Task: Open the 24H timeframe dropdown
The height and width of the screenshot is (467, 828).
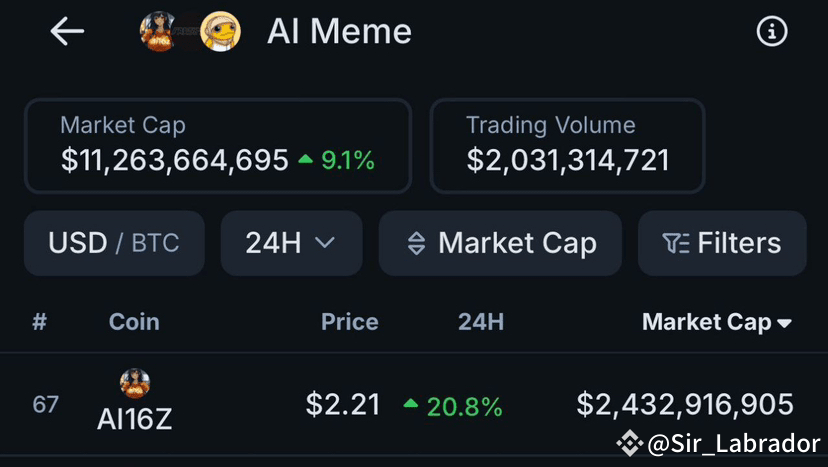Action: [291, 243]
